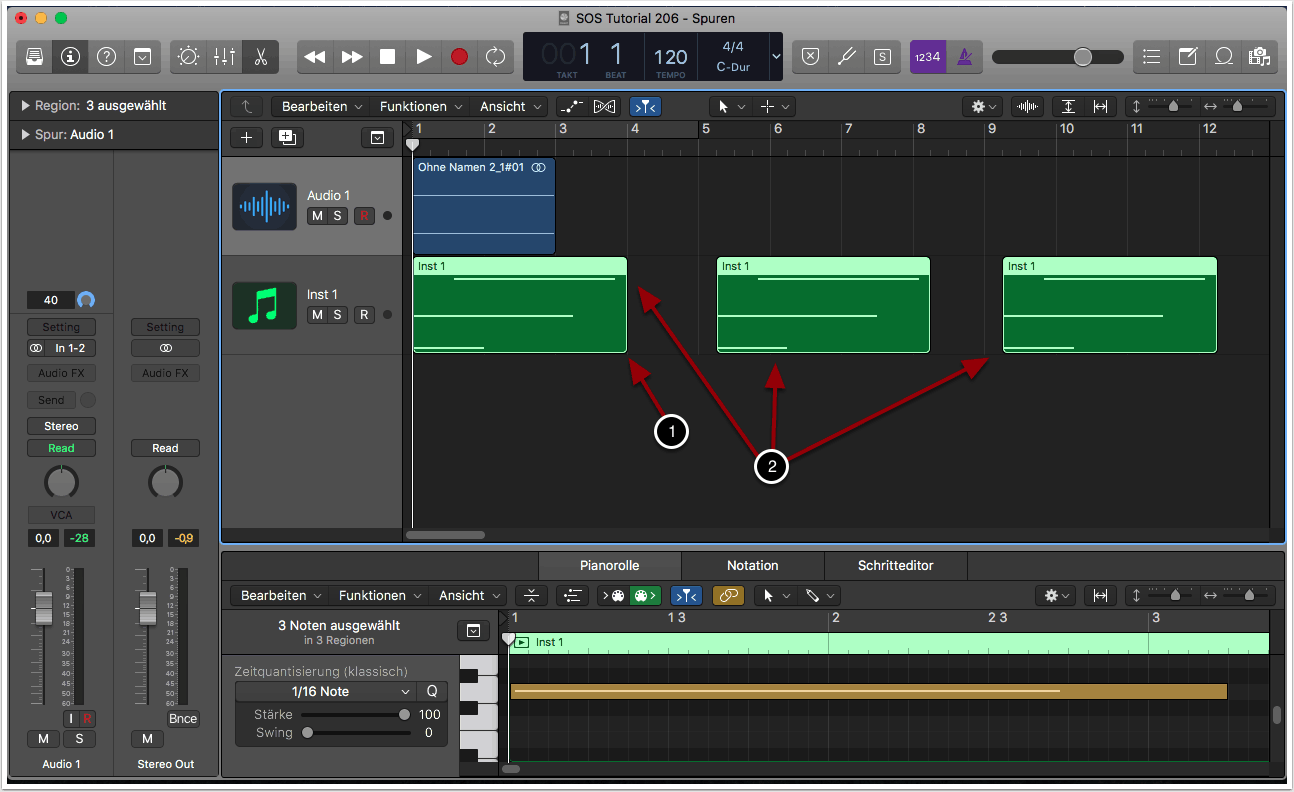The width and height of the screenshot is (1294, 792).
Task: Add new track with plus button
Action: click(247, 138)
